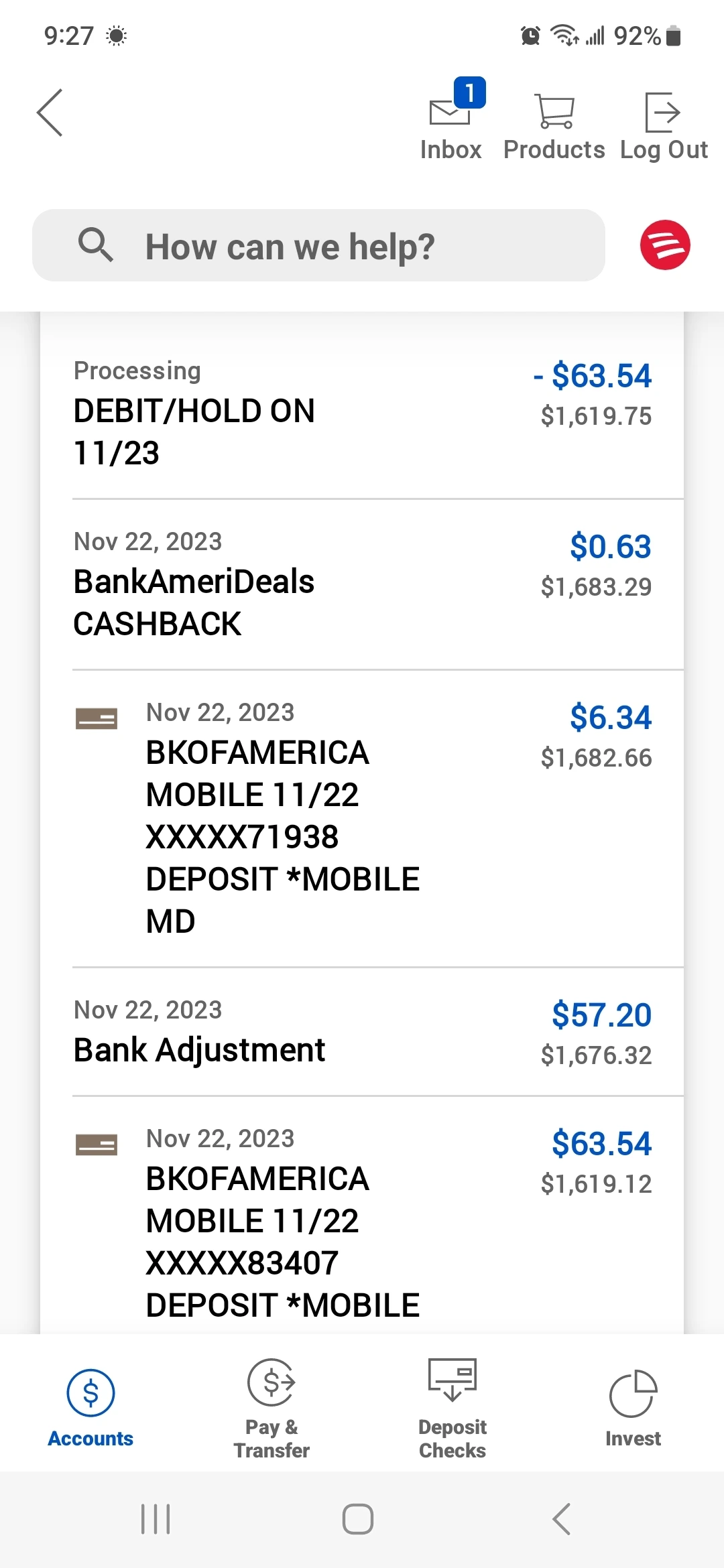Image resolution: width=724 pixels, height=1568 pixels.
Task: Open the Pay & Transfer tab
Action: point(271,1407)
